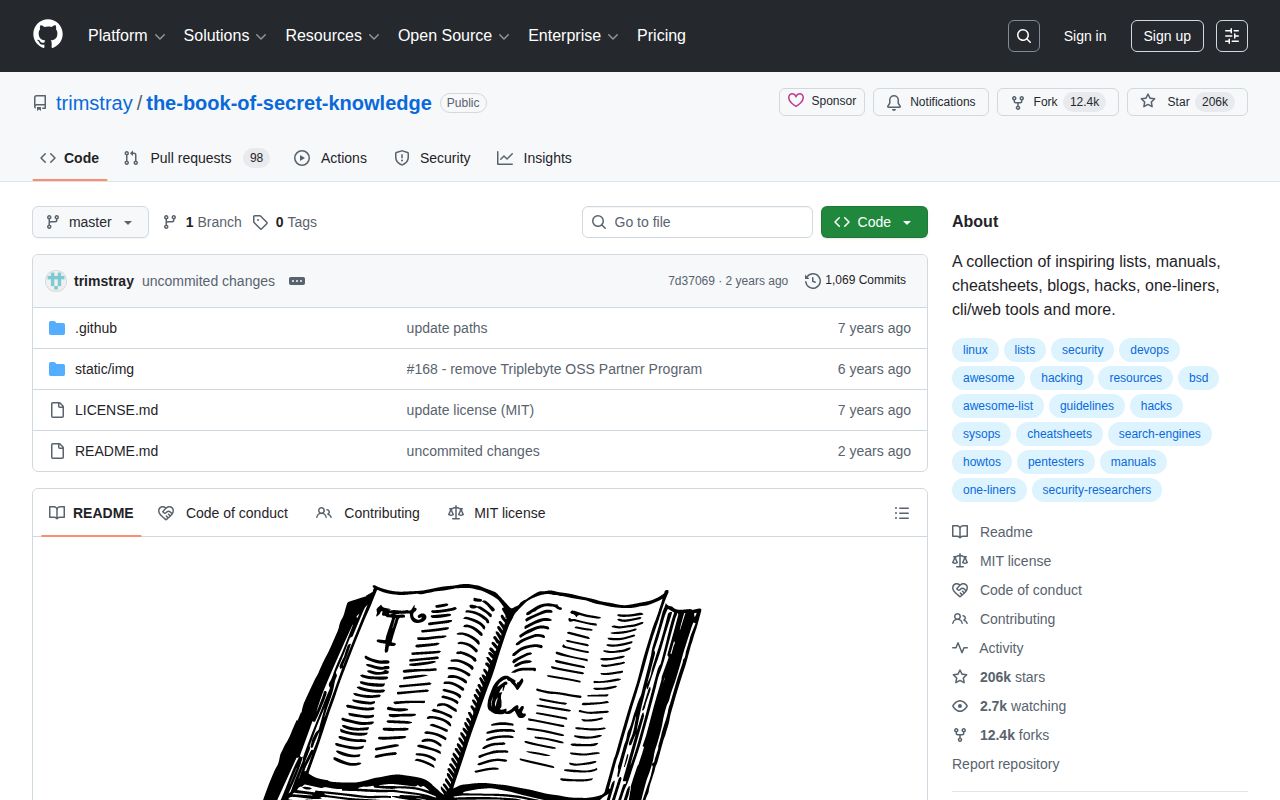Toggle Notifications for this repository
Image resolution: width=1280 pixels, height=800 pixels.
coord(930,102)
